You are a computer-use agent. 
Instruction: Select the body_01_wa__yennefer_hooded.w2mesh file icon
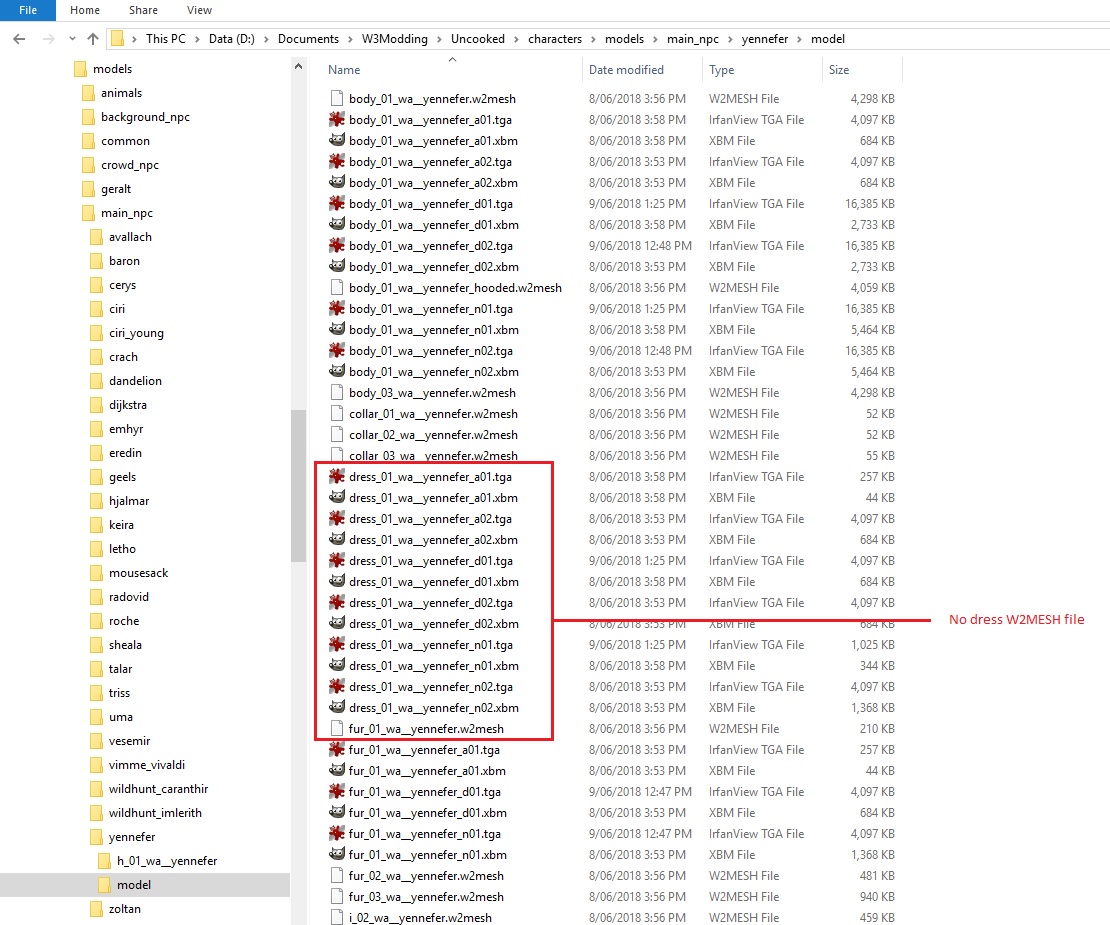pyautogui.click(x=337, y=287)
